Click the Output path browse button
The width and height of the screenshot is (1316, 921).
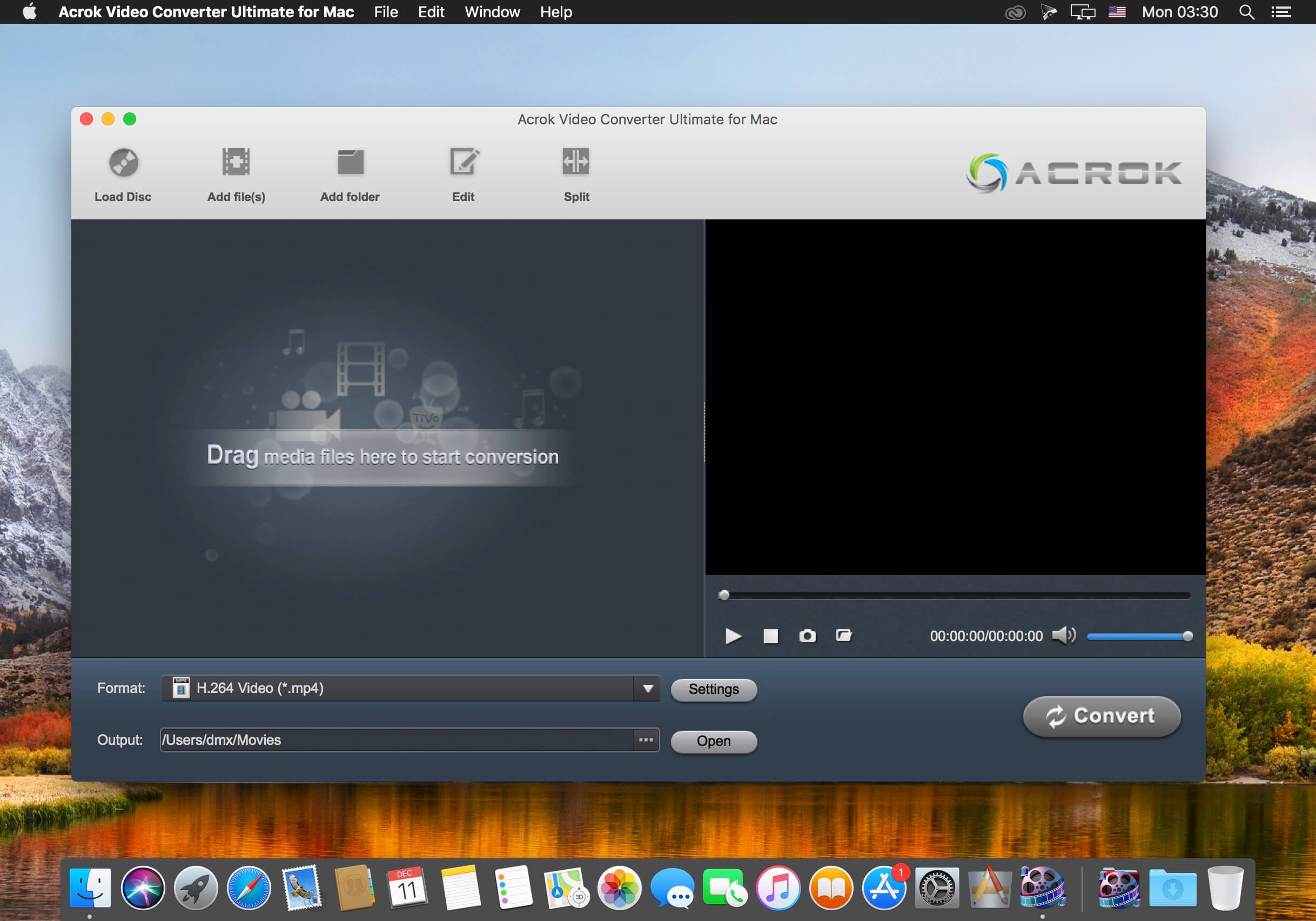pos(647,741)
